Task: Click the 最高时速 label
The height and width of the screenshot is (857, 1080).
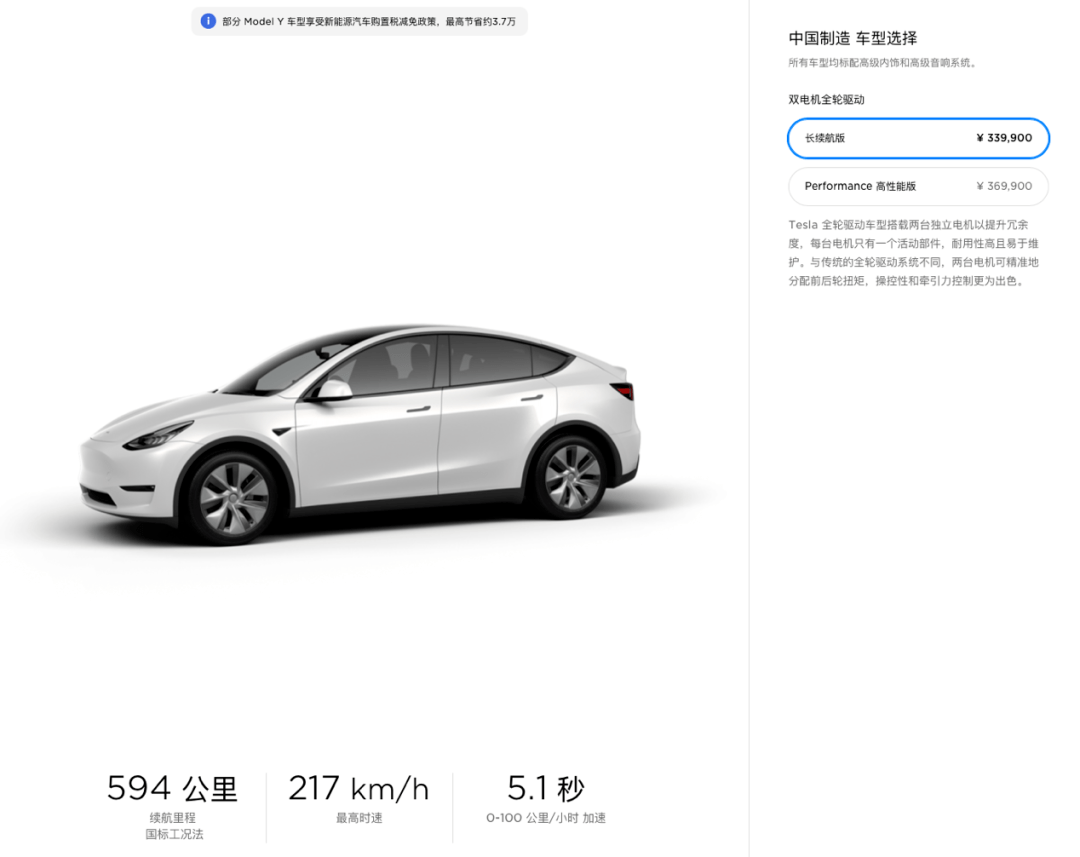Action: pyautogui.click(x=359, y=818)
